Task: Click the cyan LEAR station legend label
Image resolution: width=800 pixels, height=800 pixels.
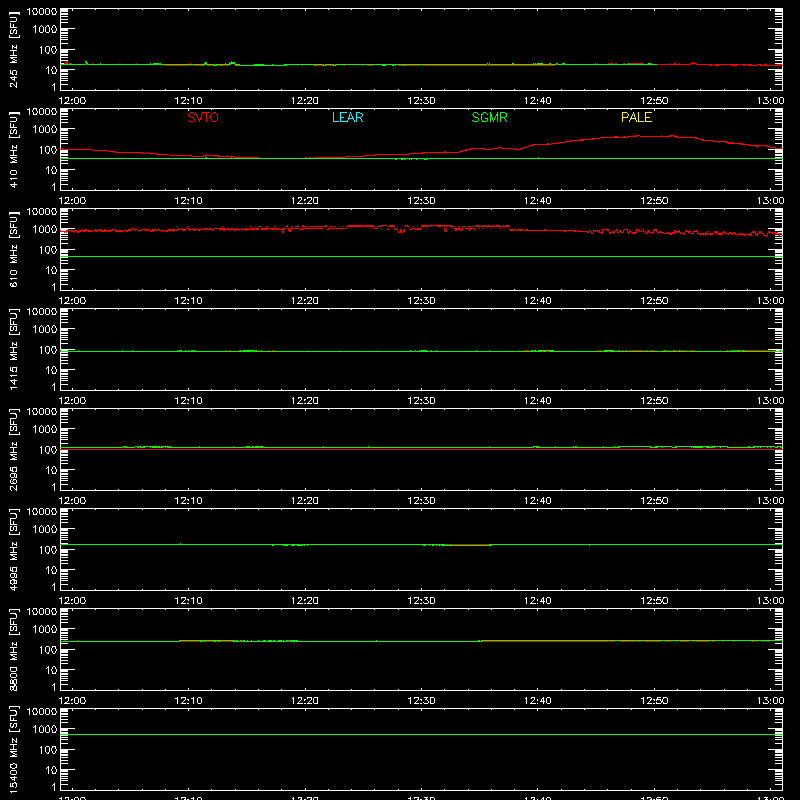Action: pyautogui.click(x=347, y=117)
